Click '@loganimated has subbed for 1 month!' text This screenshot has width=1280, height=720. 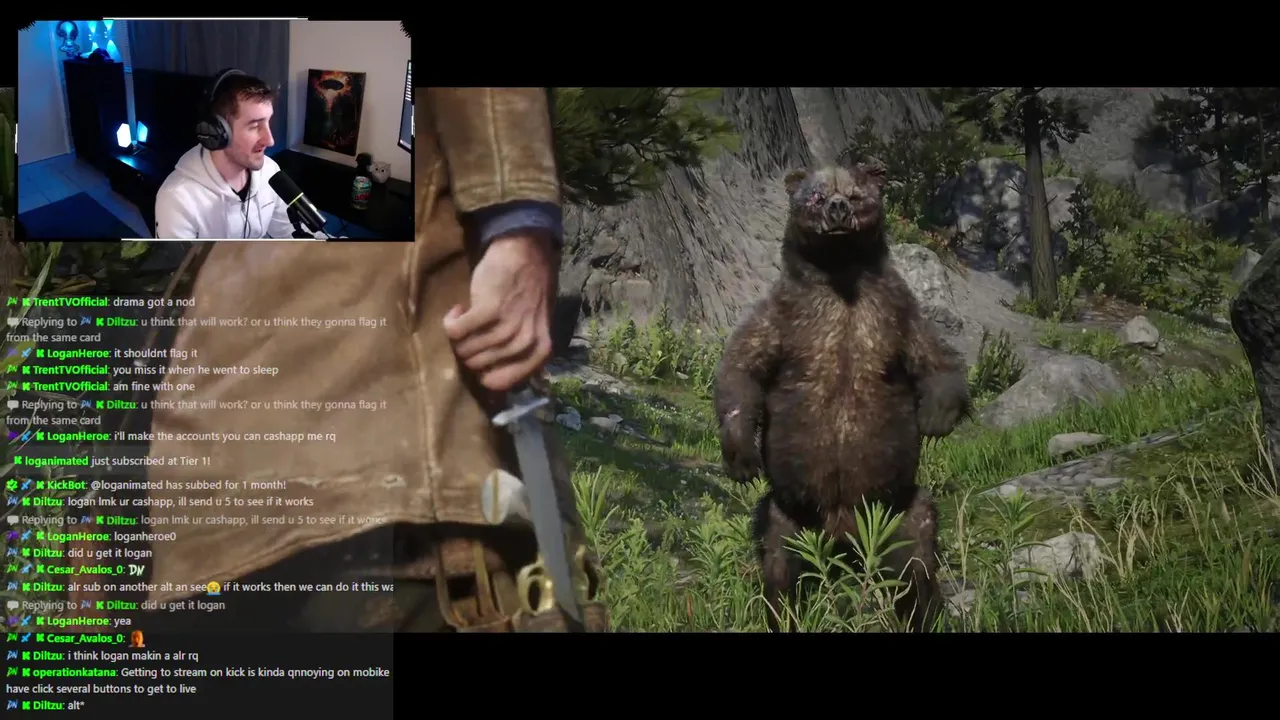(188, 485)
